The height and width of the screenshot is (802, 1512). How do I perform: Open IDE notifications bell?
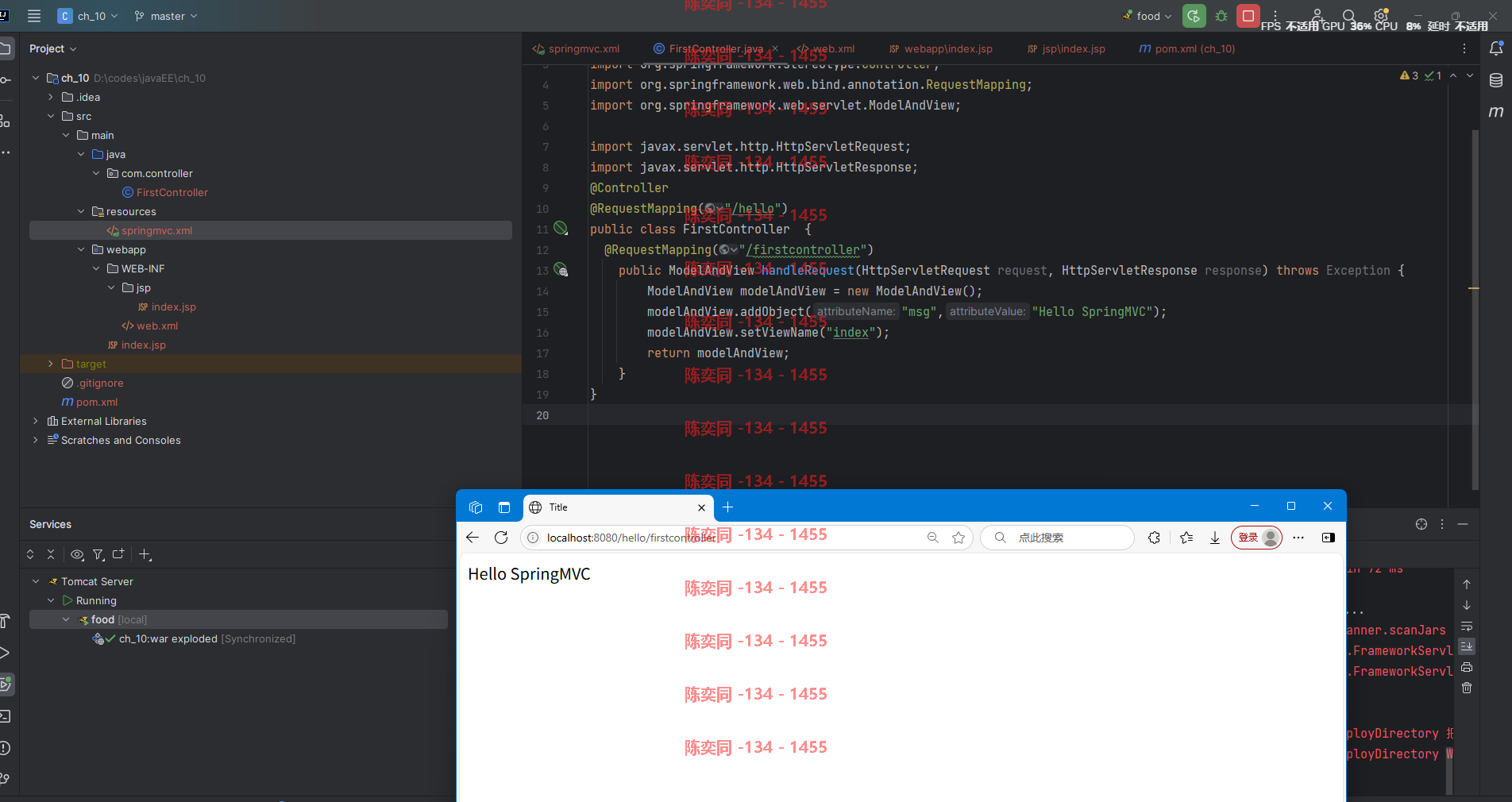point(1496,48)
